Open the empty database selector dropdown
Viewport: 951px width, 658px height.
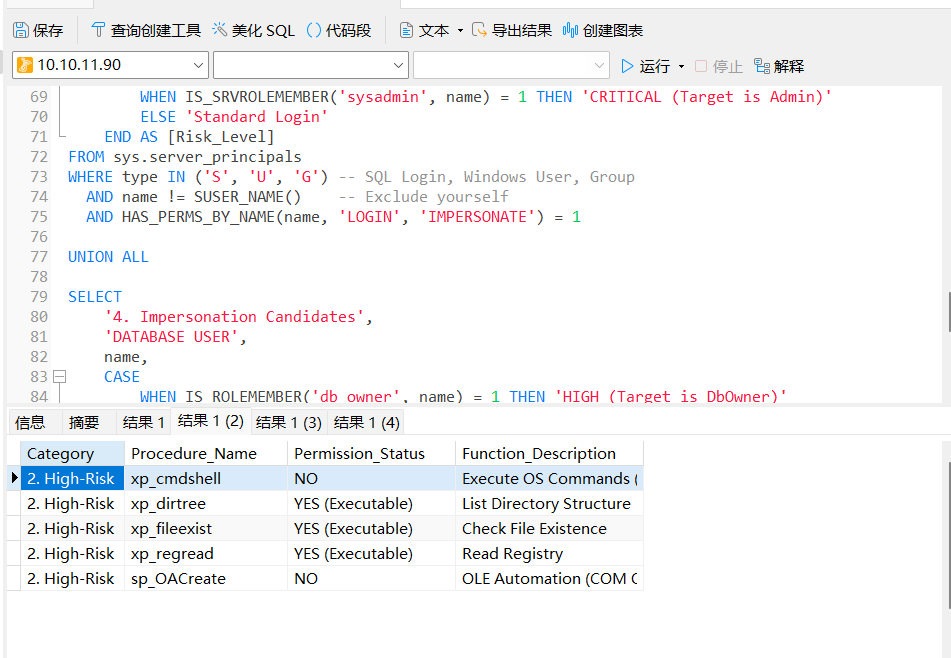coord(398,66)
